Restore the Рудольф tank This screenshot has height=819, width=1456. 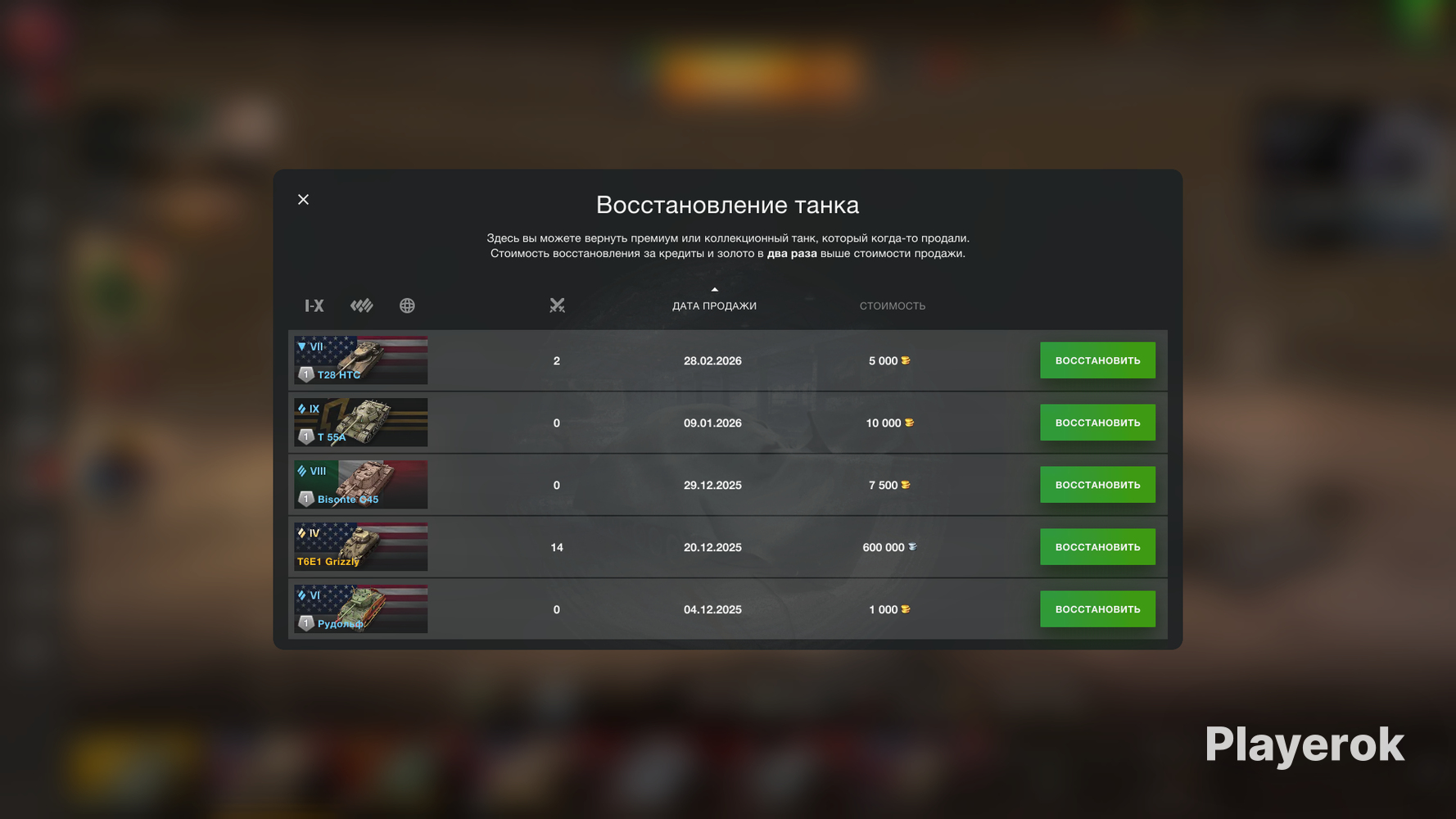click(1097, 609)
